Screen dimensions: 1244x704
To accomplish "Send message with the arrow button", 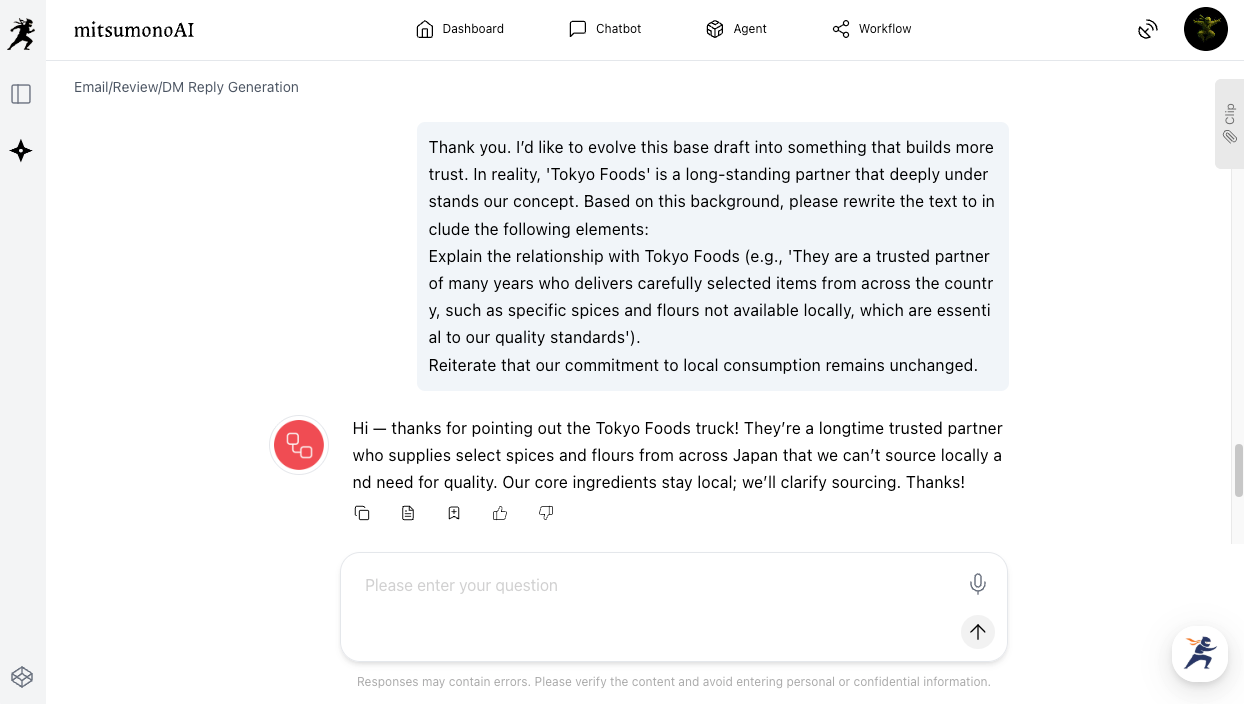I will pos(977,631).
